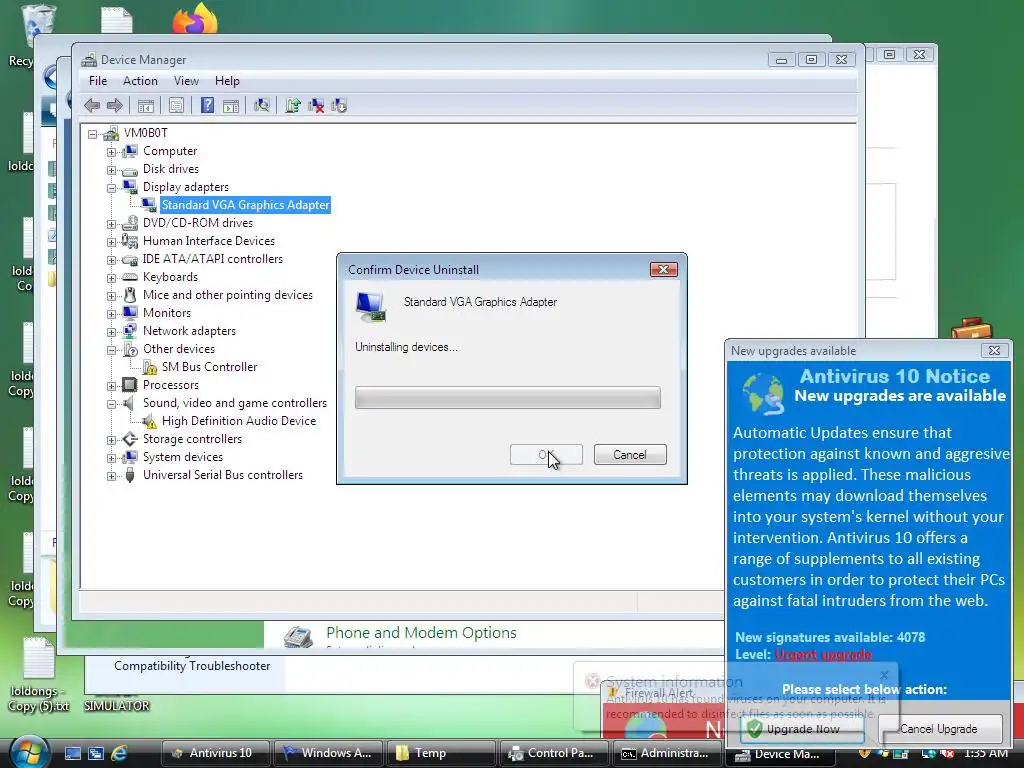Screen dimensions: 1024x768
Task: Switch to Antivirus 10 taskbar button
Action: tap(215, 753)
